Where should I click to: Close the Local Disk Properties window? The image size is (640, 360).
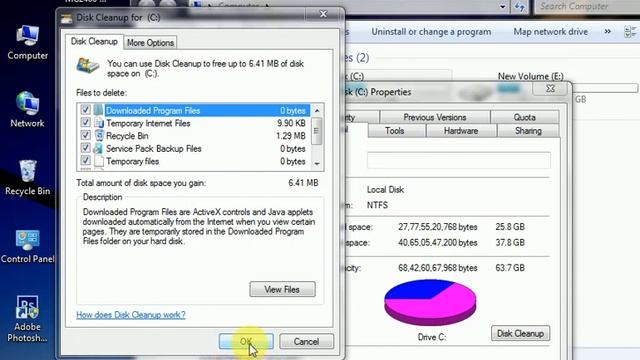point(550,89)
